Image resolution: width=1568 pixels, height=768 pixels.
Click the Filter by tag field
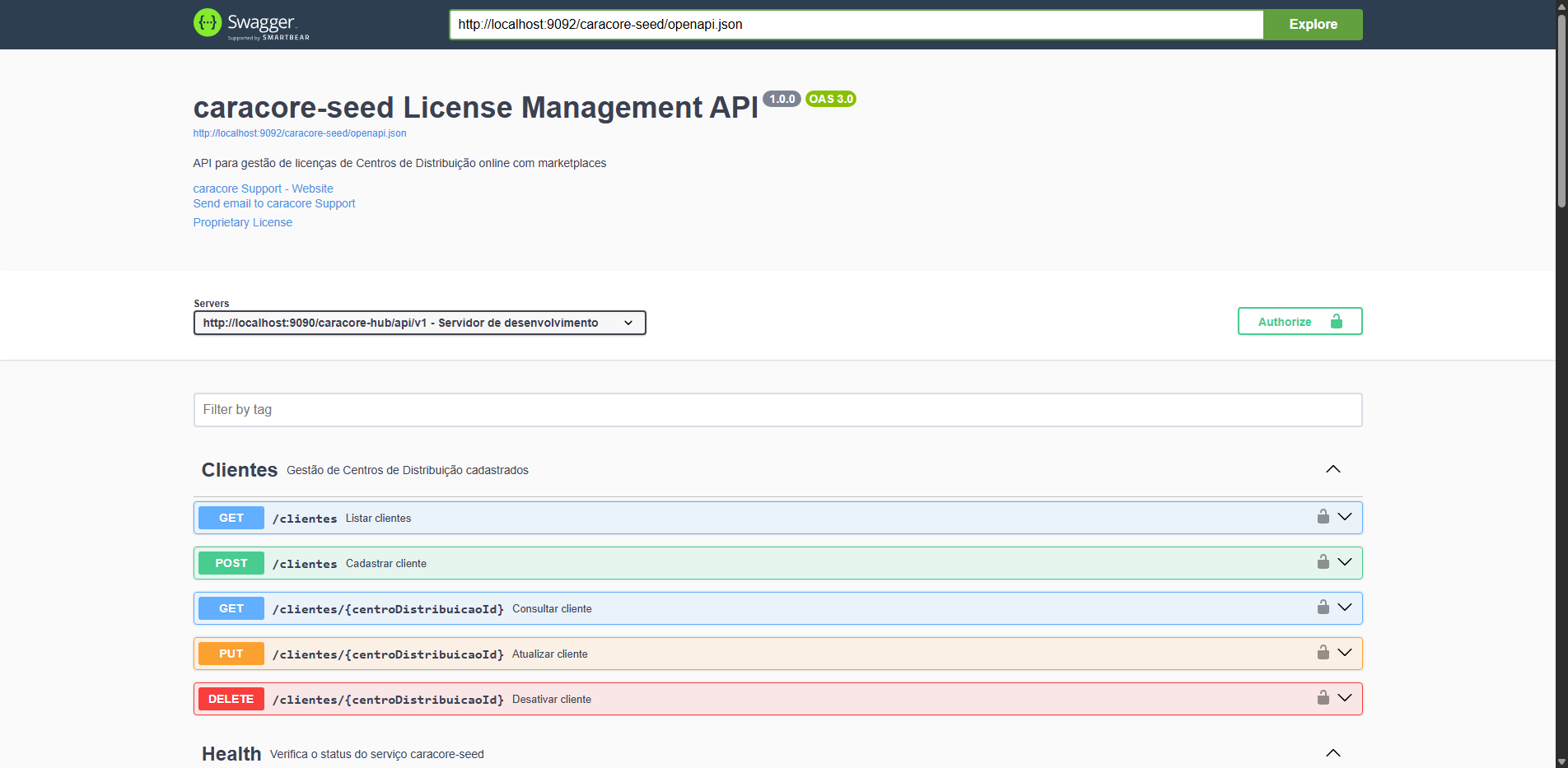tap(777, 410)
